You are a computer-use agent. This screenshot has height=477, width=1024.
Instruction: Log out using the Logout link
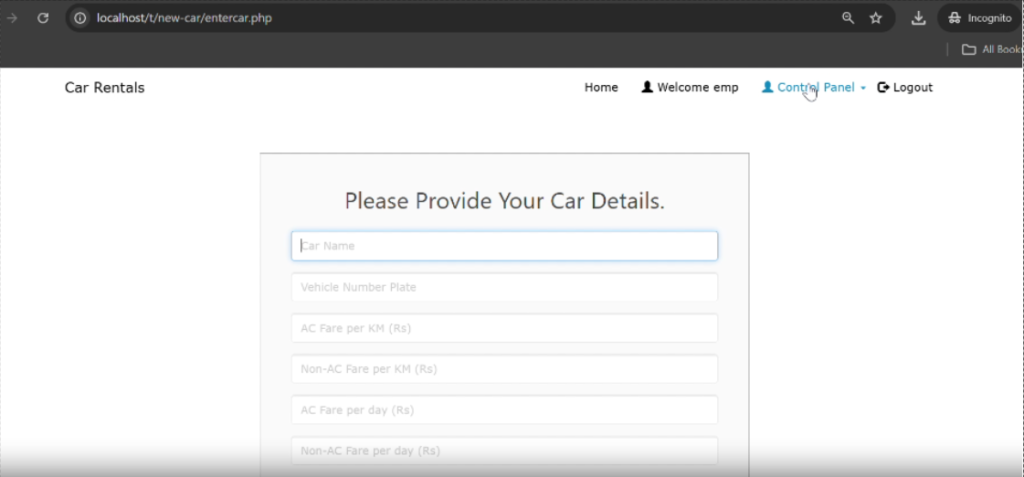tap(905, 88)
